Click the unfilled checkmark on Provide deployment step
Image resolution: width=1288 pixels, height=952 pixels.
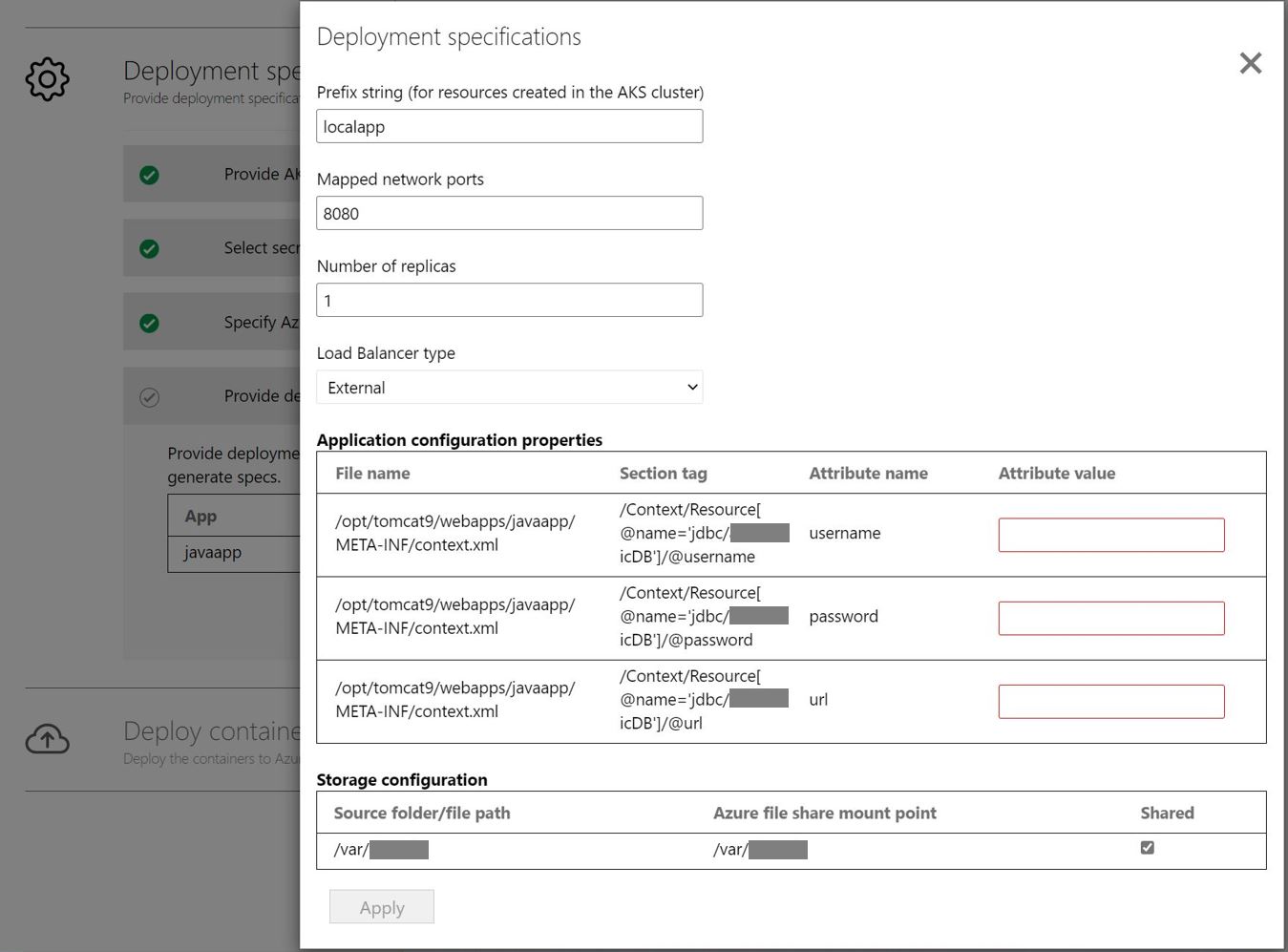click(x=149, y=395)
